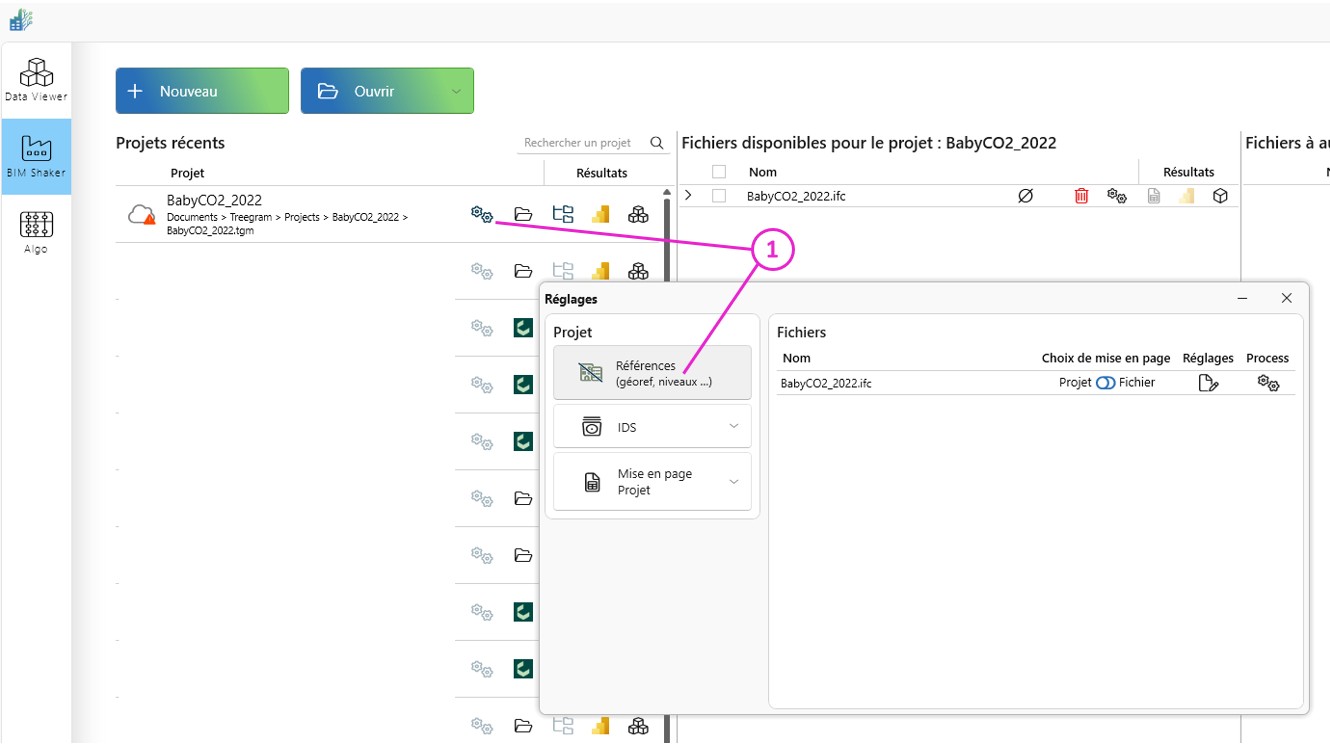Expand the BabyCO2_2022.ifc row chevron
This screenshot has height=745, width=1330.
click(x=688, y=196)
